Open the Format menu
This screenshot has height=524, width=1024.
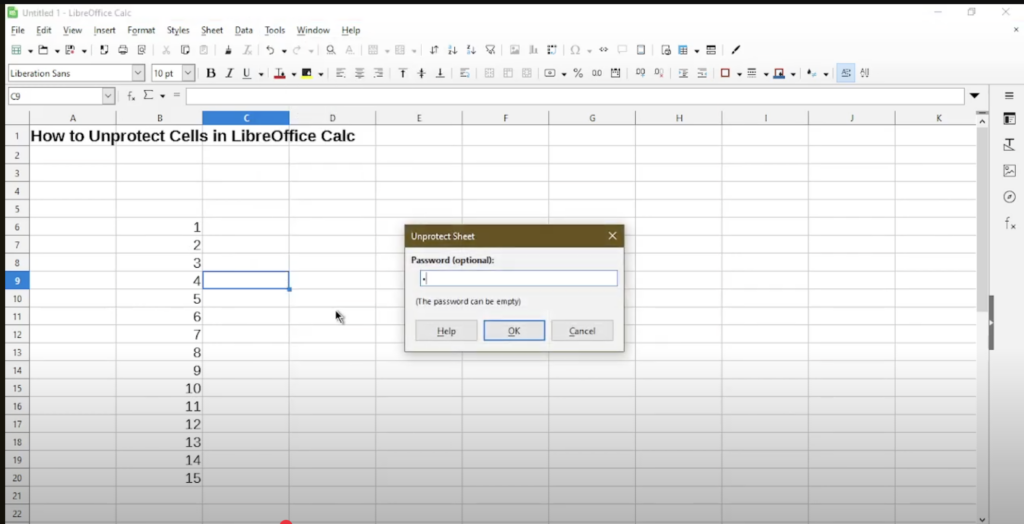coord(141,30)
